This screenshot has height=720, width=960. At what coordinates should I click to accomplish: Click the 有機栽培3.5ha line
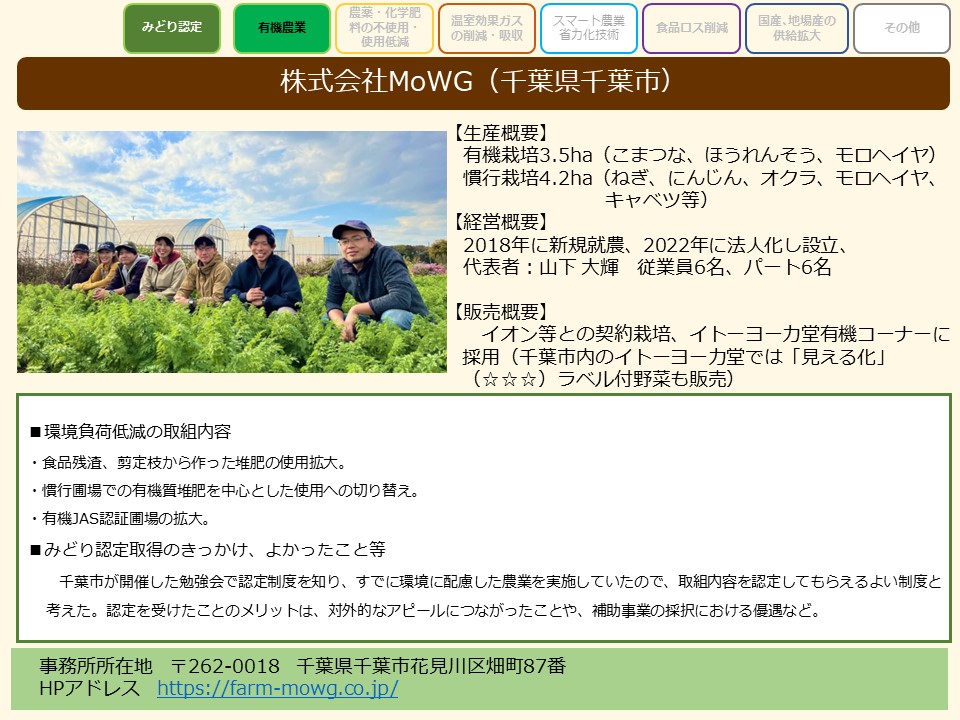point(700,156)
